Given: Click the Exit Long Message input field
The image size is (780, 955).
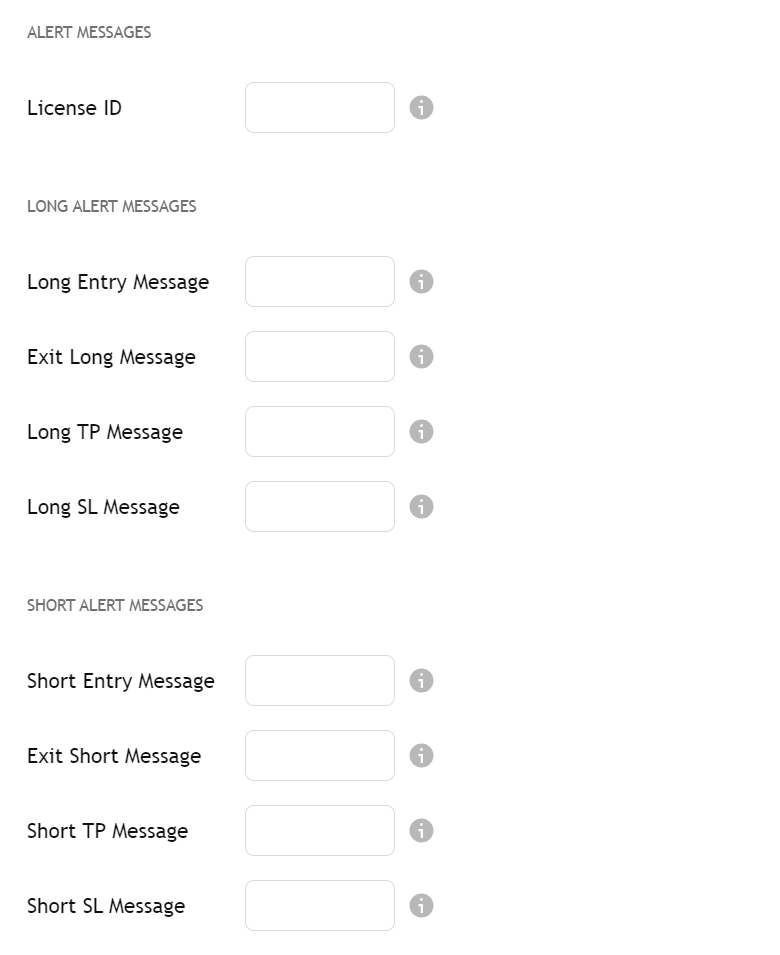Looking at the screenshot, I should (319, 356).
